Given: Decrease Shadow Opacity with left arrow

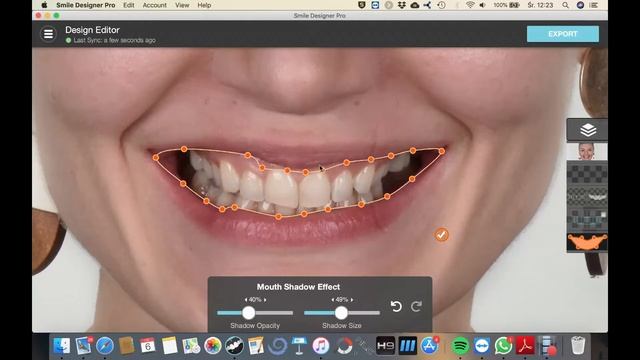Looking at the screenshot, I should click(246, 300).
